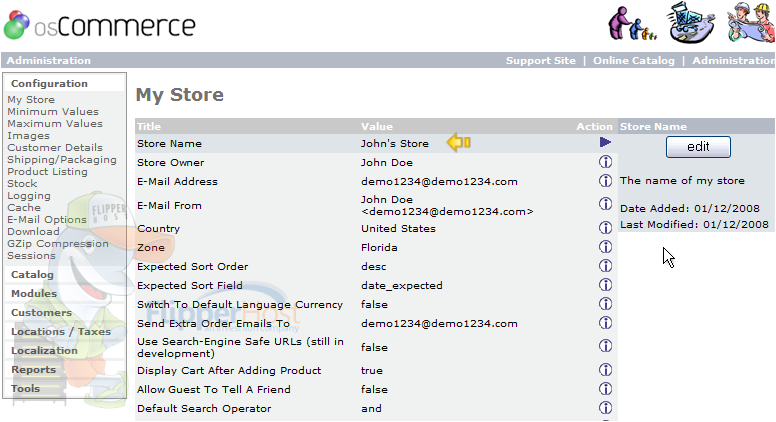Click the 'John's Store' value

(x=394, y=143)
